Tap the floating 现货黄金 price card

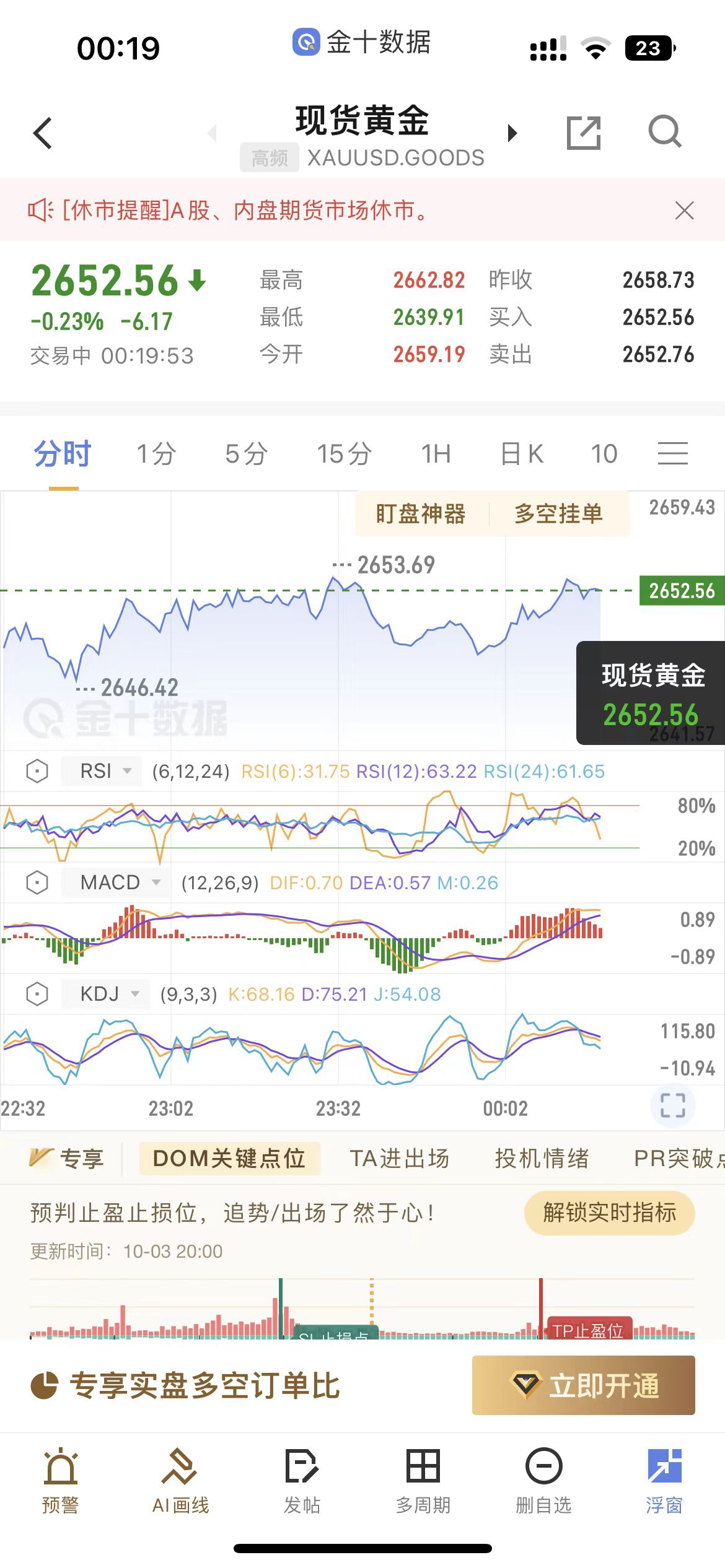click(x=651, y=693)
